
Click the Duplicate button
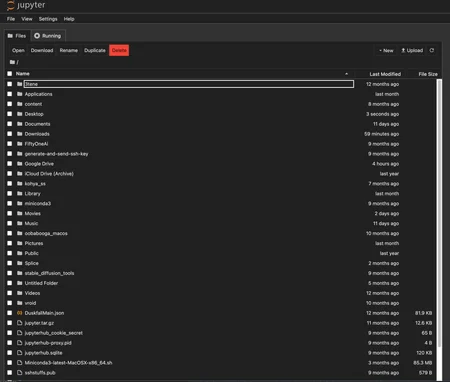pos(95,50)
